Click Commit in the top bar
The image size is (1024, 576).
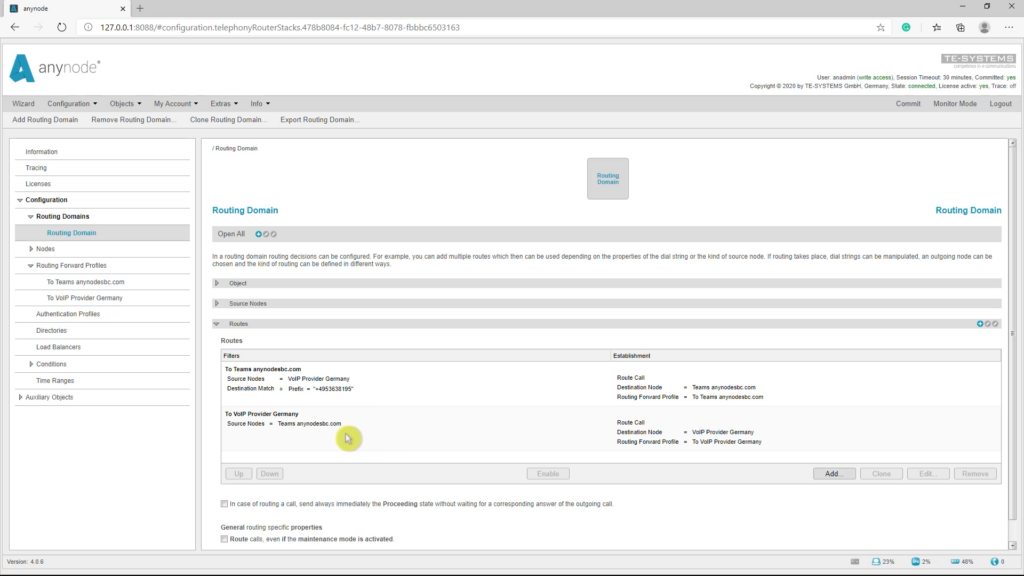[908, 104]
